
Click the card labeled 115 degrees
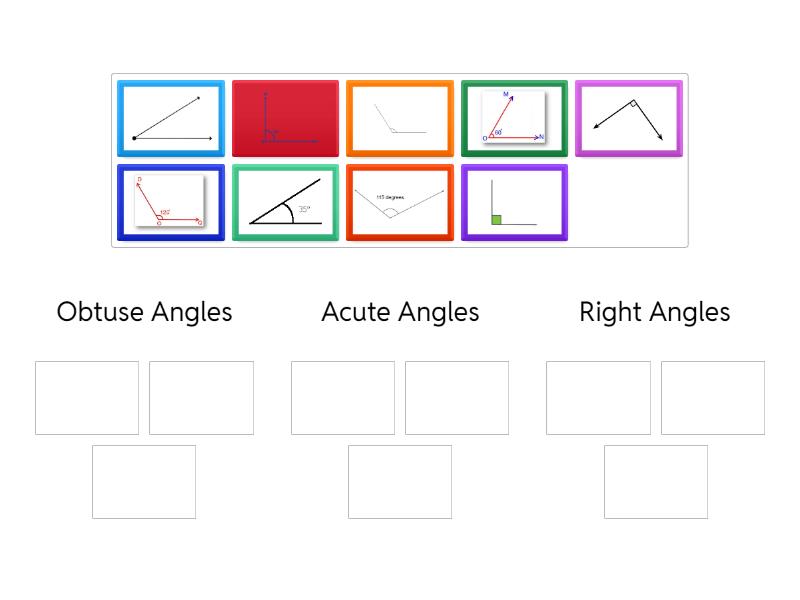tap(400, 203)
